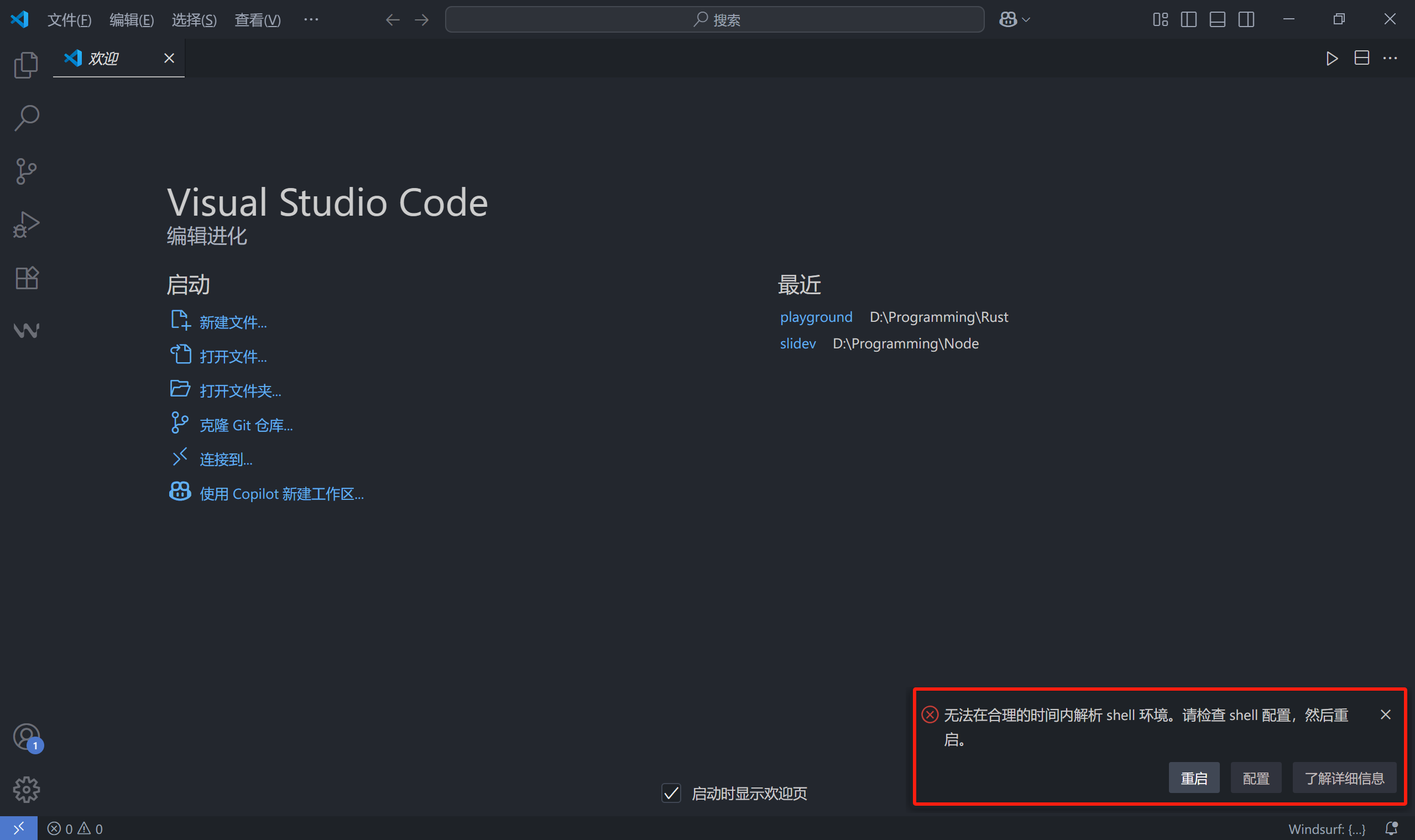Go forward with the right arrow
This screenshot has height=840, width=1415.
pyautogui.click(x=422, y=20)
